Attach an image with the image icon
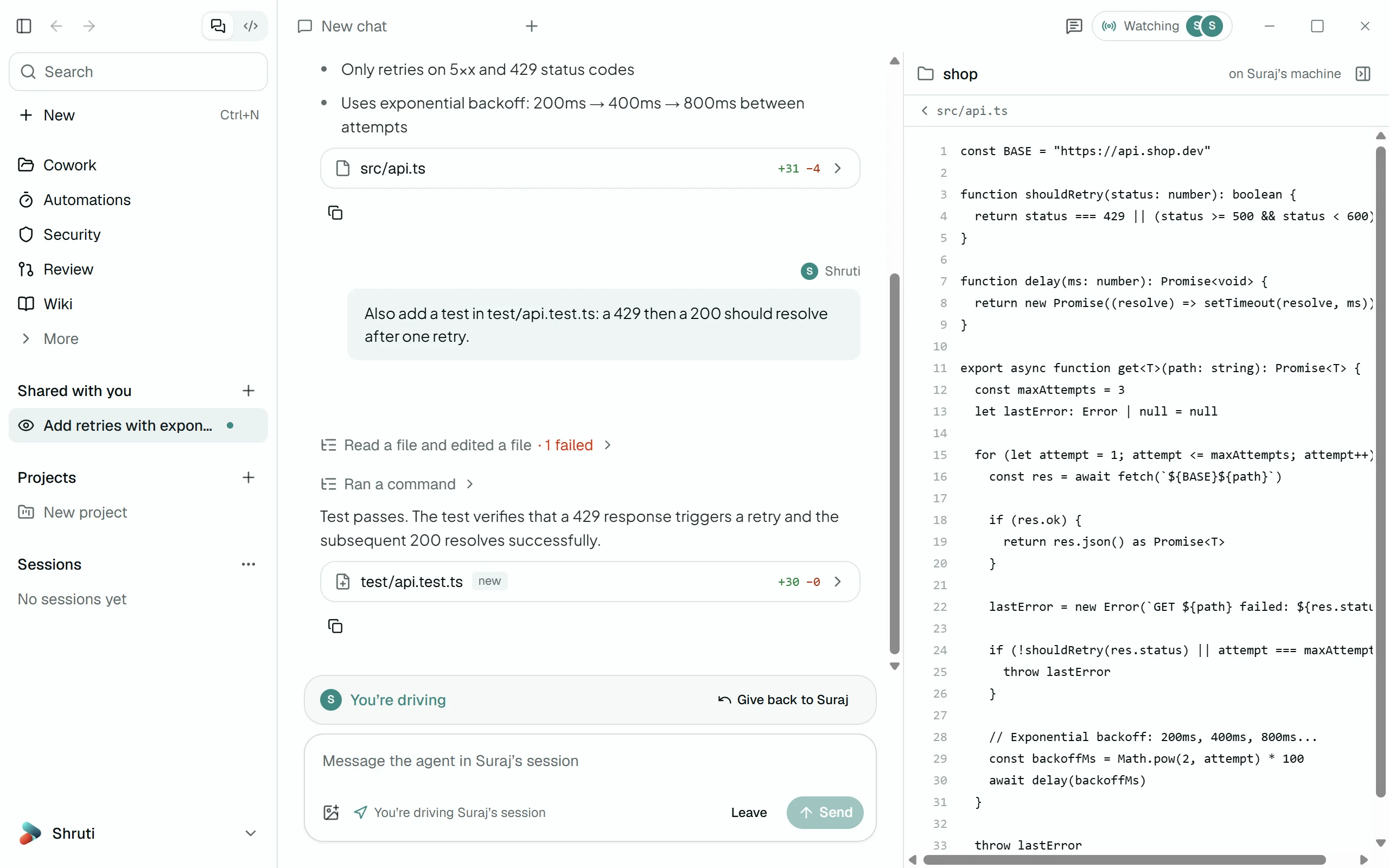 [331, 812]
